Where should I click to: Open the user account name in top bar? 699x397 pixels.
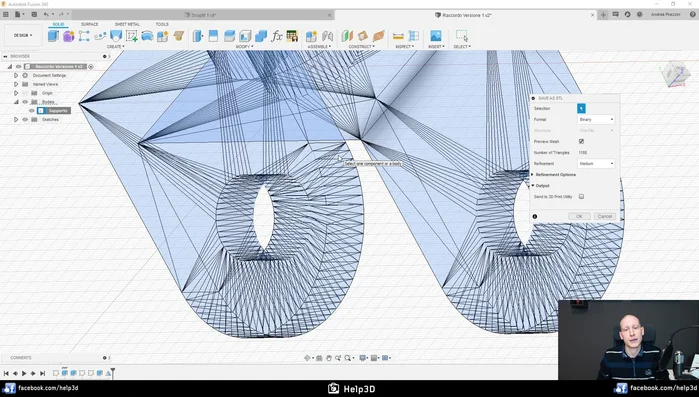coord(665,15)
